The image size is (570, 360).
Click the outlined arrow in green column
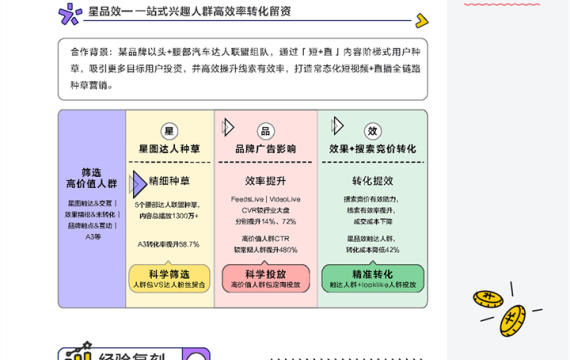tap(337, 126)
